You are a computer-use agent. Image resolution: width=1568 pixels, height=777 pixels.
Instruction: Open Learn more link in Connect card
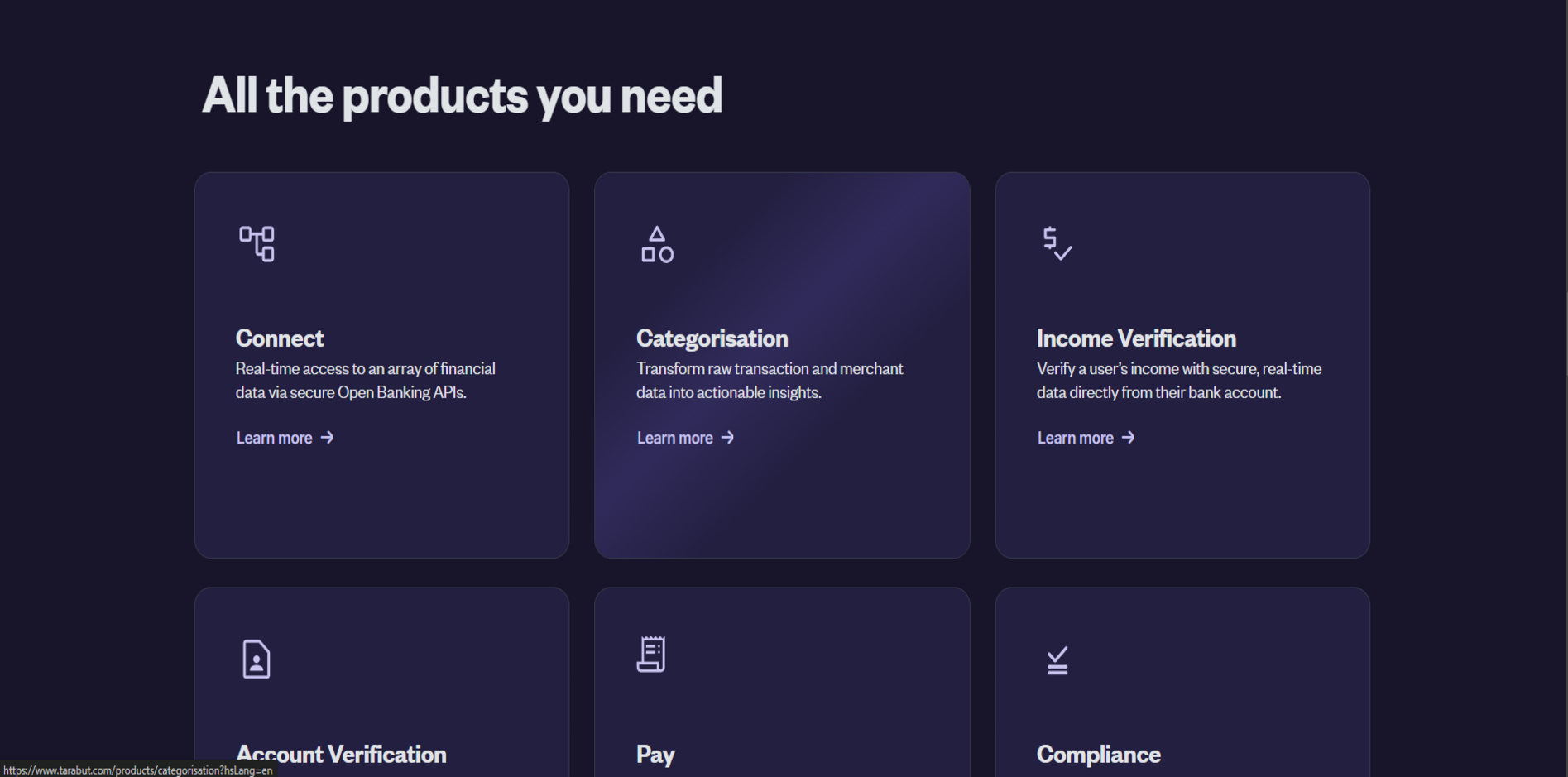[285, 438]
